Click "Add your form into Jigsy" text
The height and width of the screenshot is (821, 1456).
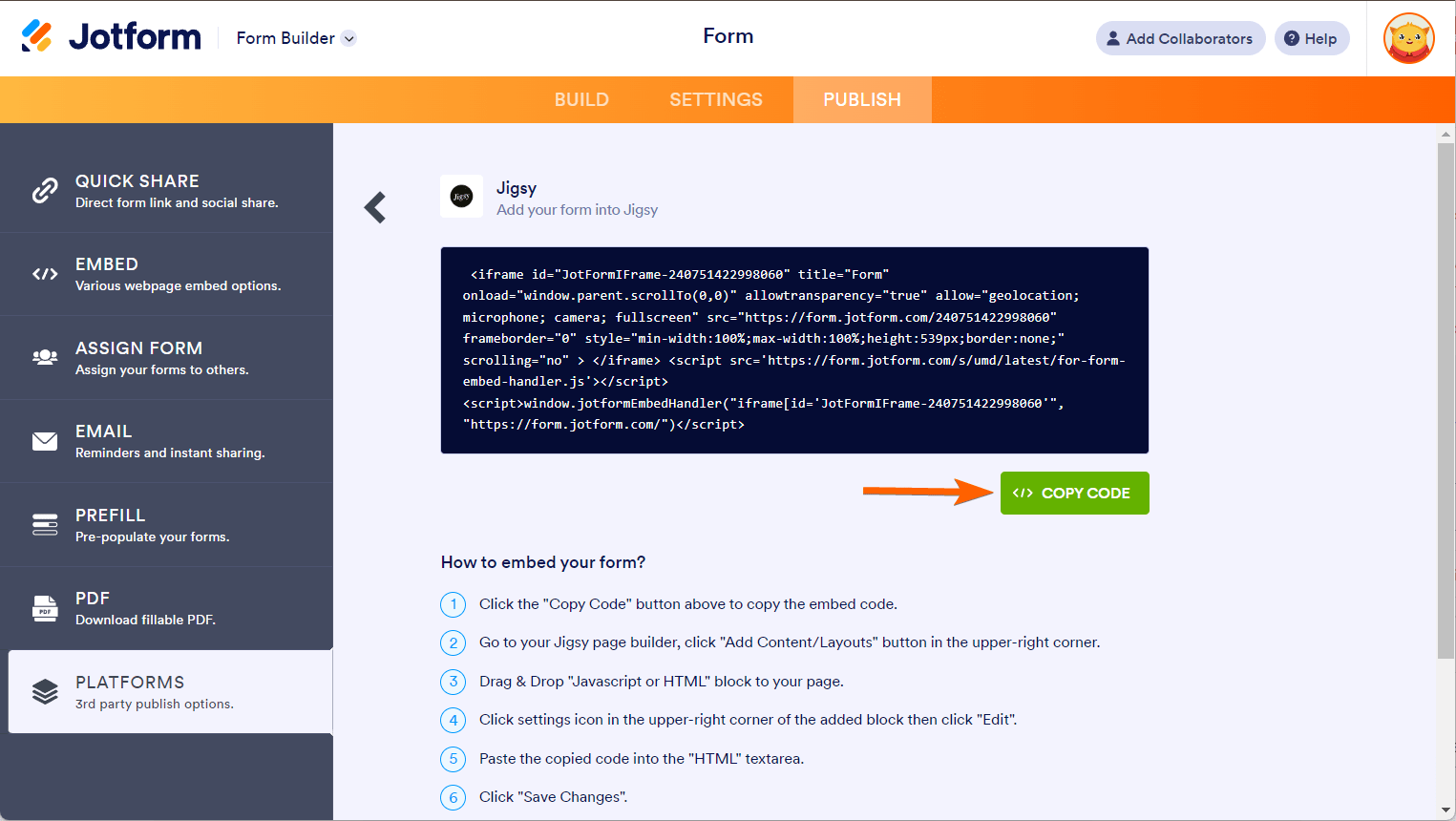[577, 210]
